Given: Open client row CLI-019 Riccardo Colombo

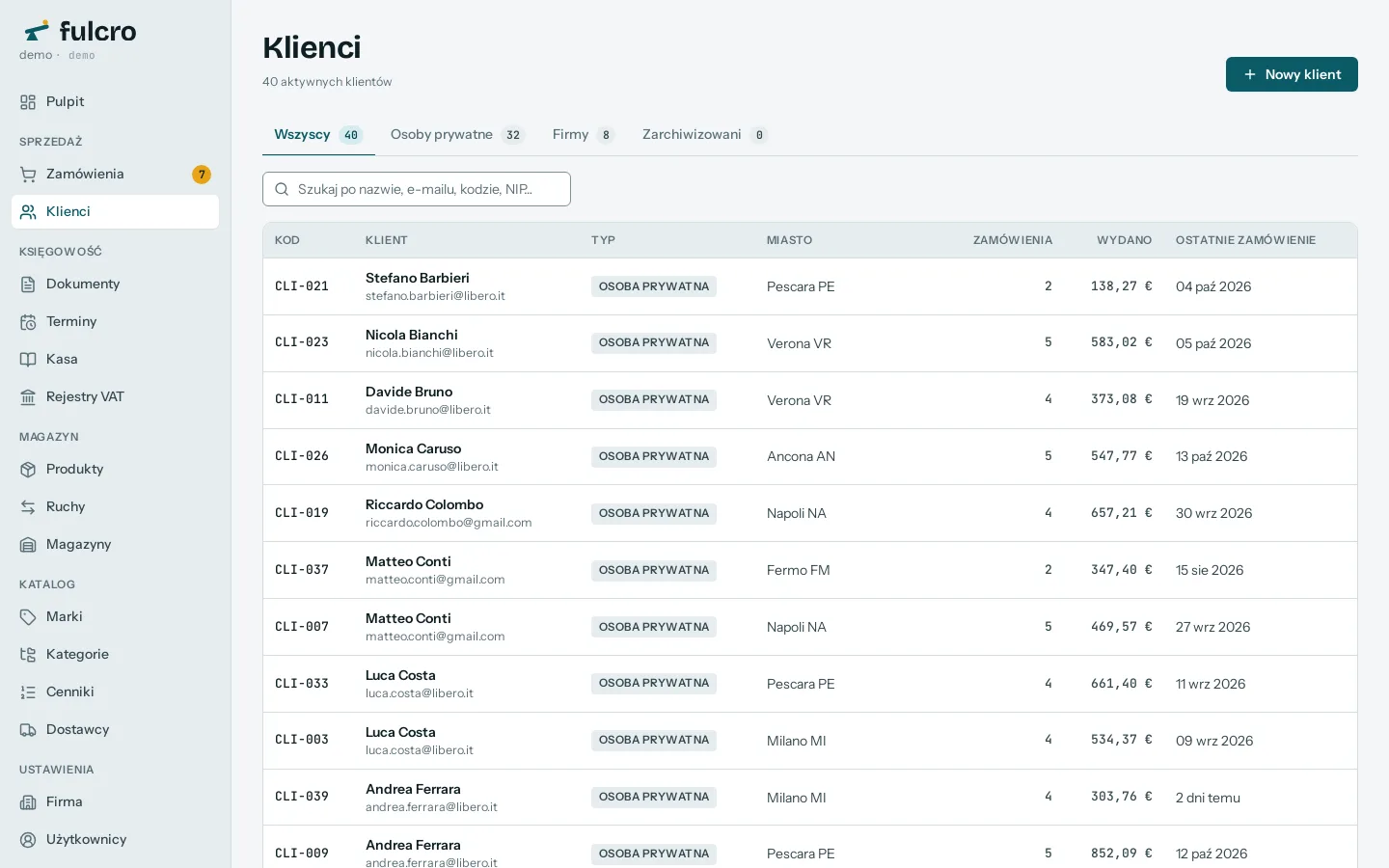Looking at the screenshot, I should pos(809,513).
